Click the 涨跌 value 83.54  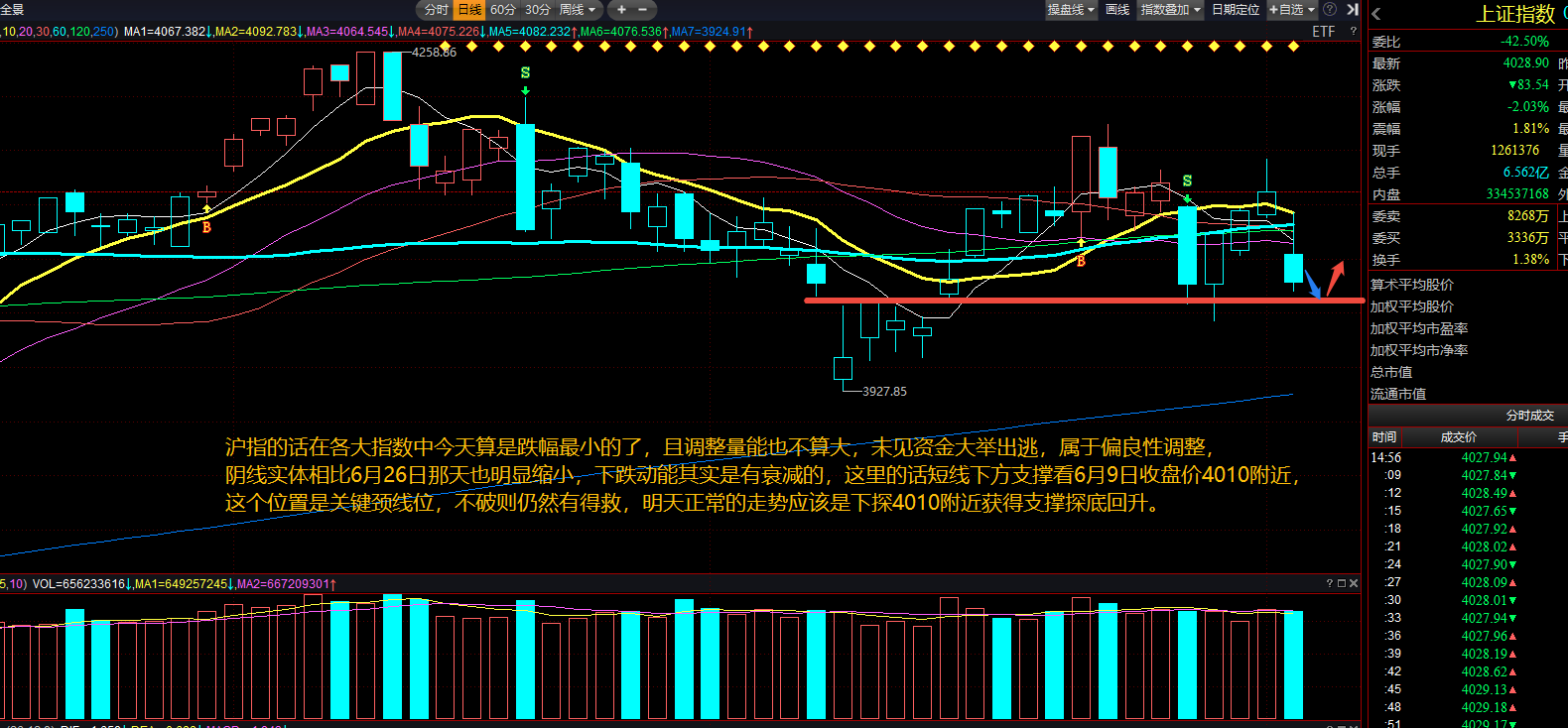click(x=1528, y=84)
